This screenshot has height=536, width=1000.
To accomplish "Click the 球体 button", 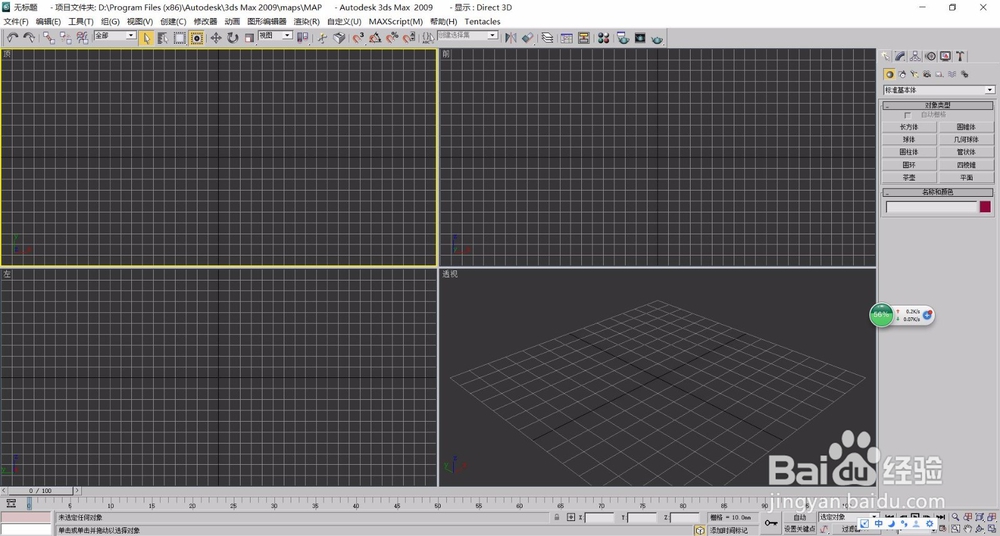I will click(909, 139).
